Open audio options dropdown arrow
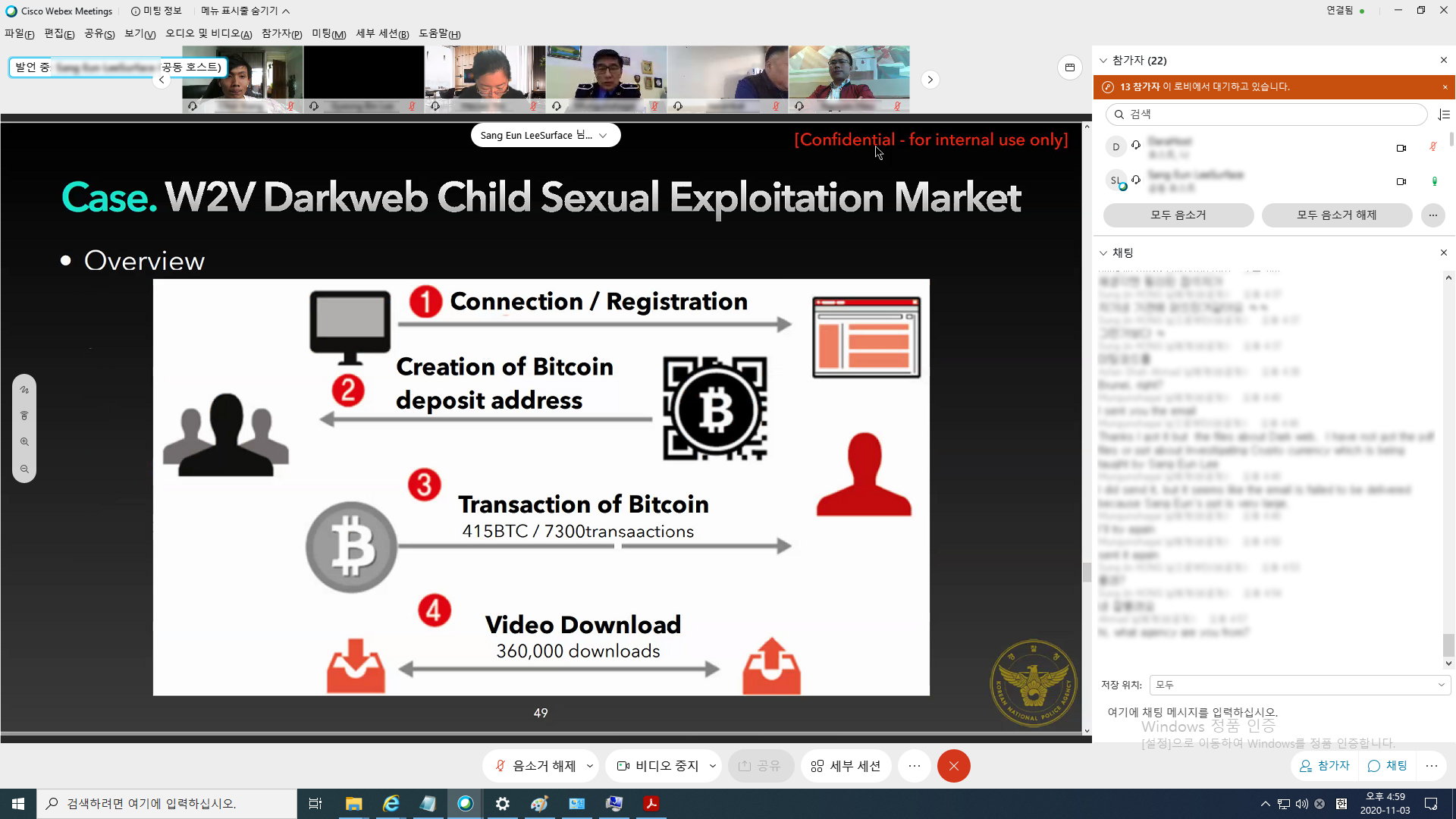Image resolution: width=1456 pixels, height=819 pixels. (590, 766)
